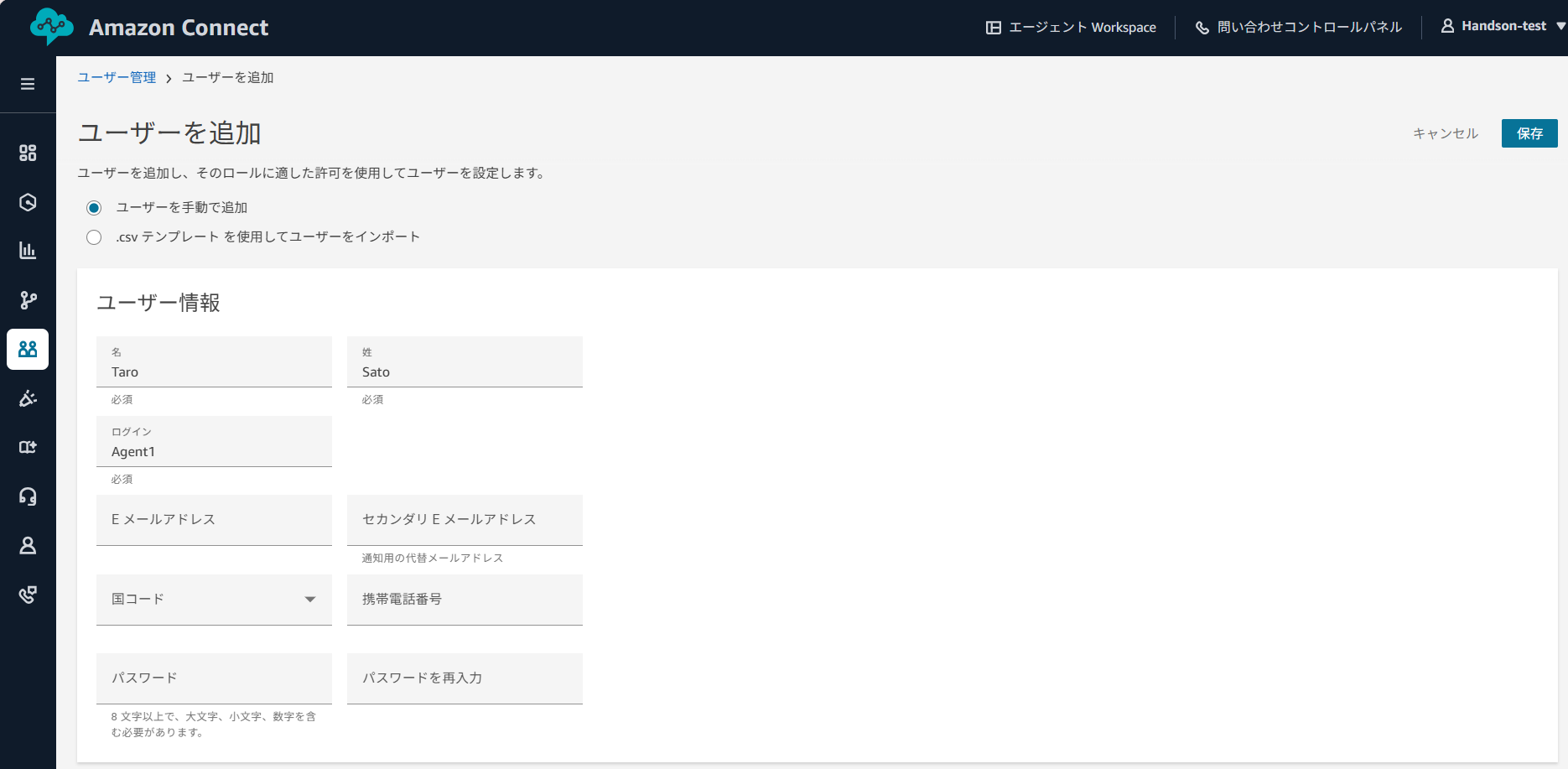Viewport: 1568px width, 769px height.
Task: Toggle the hamburger menu at sidebar top
Action: pyautogui.click(x=28, y=84)
